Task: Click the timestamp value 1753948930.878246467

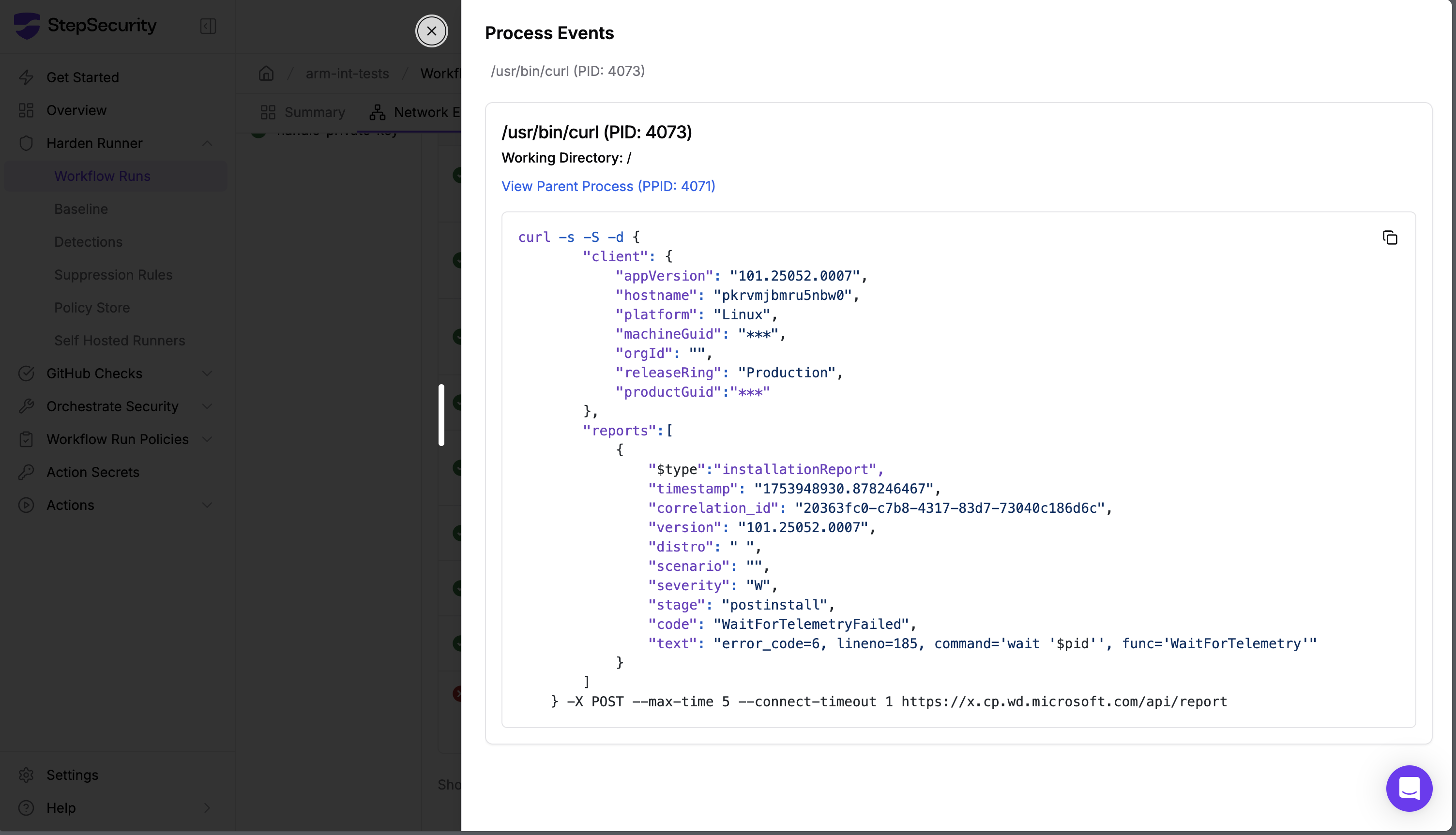Action: pyautogui.click(x=844, y=489)
